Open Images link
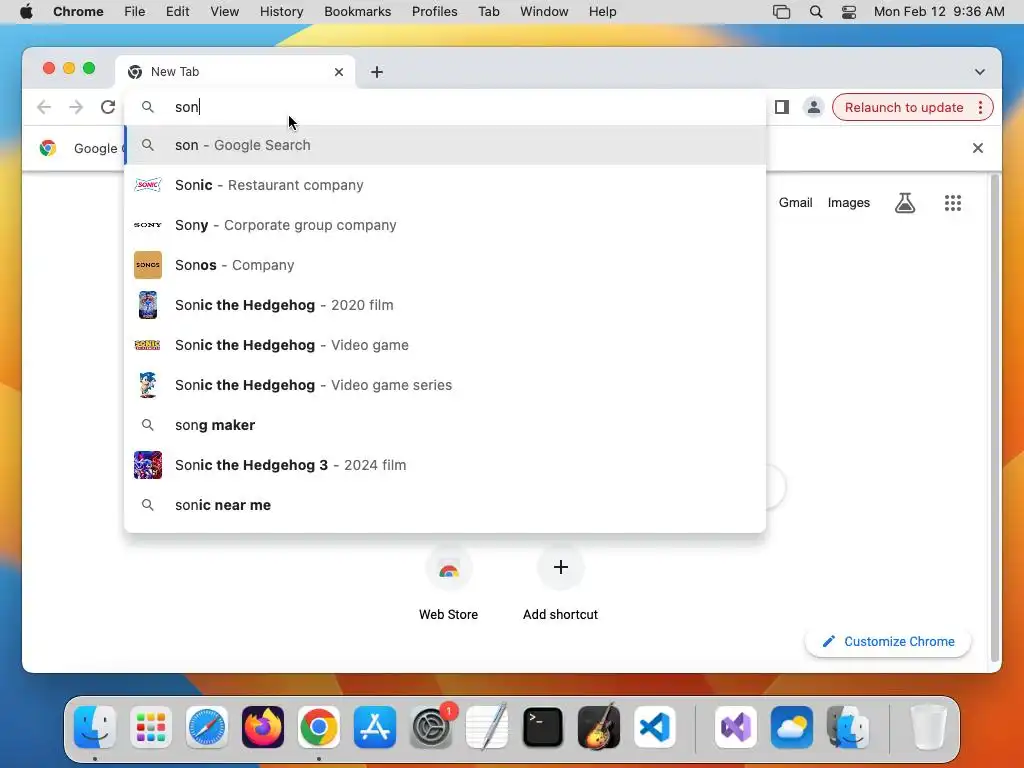Viewport: 1024px width, 768px height. [848, 203]
